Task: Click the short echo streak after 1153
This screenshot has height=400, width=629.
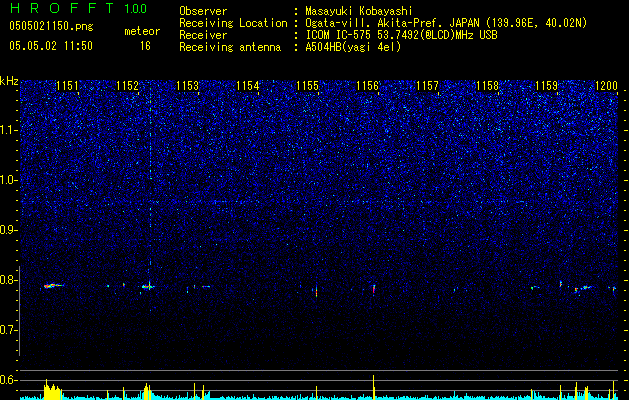Action: [x=206, y=286]
